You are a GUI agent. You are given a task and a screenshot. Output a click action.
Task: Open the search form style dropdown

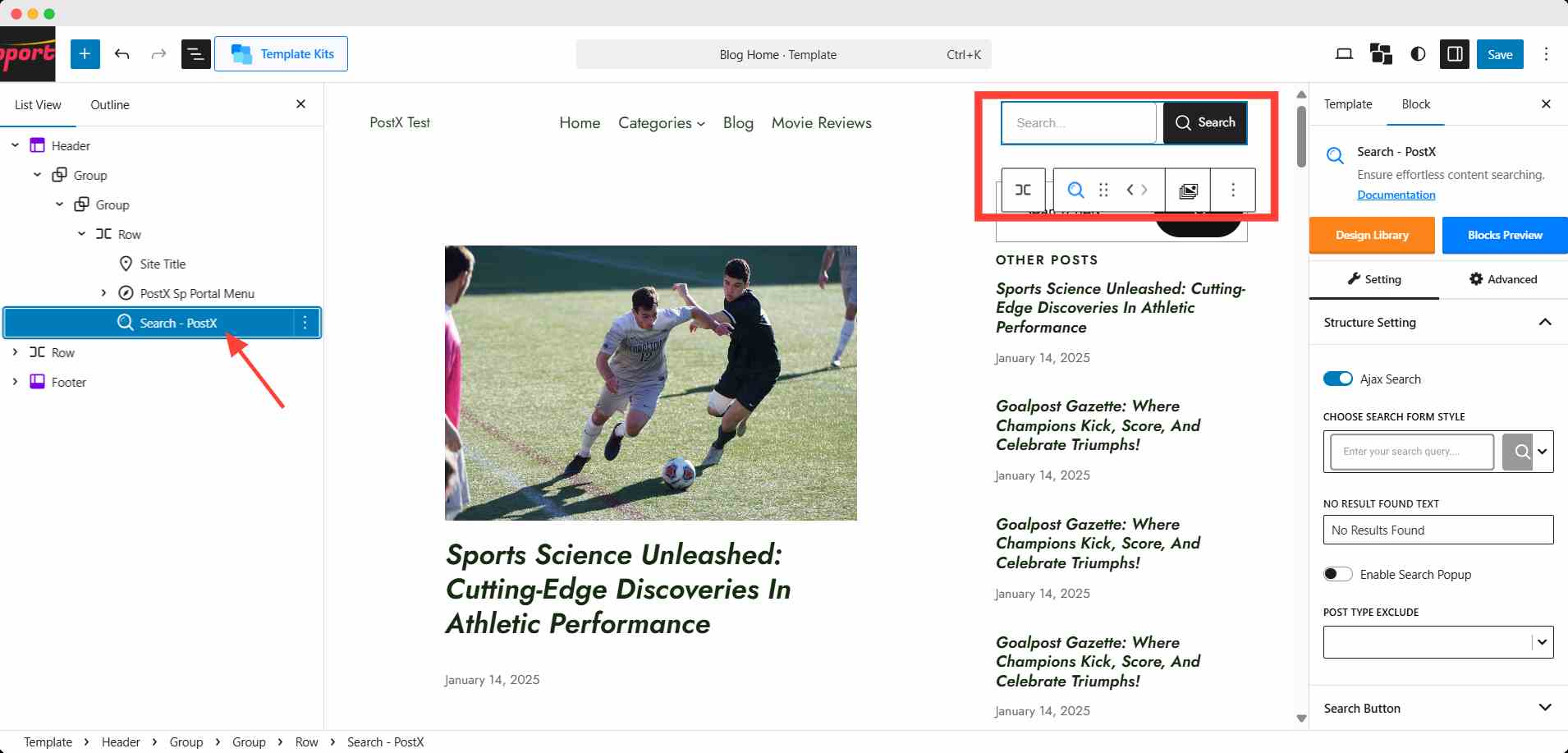tap(1542, 452)
